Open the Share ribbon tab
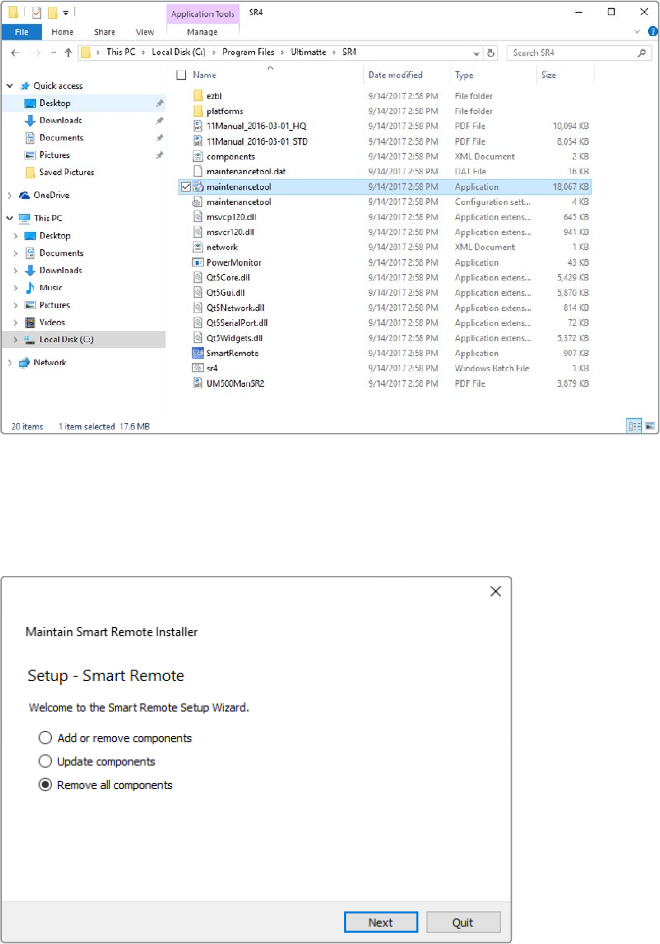 pos(104,32)
